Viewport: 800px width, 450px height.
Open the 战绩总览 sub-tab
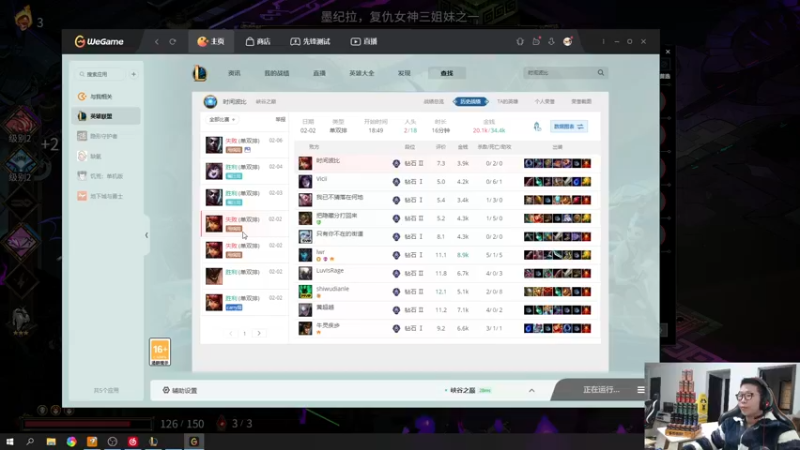(x=434, y=102)
